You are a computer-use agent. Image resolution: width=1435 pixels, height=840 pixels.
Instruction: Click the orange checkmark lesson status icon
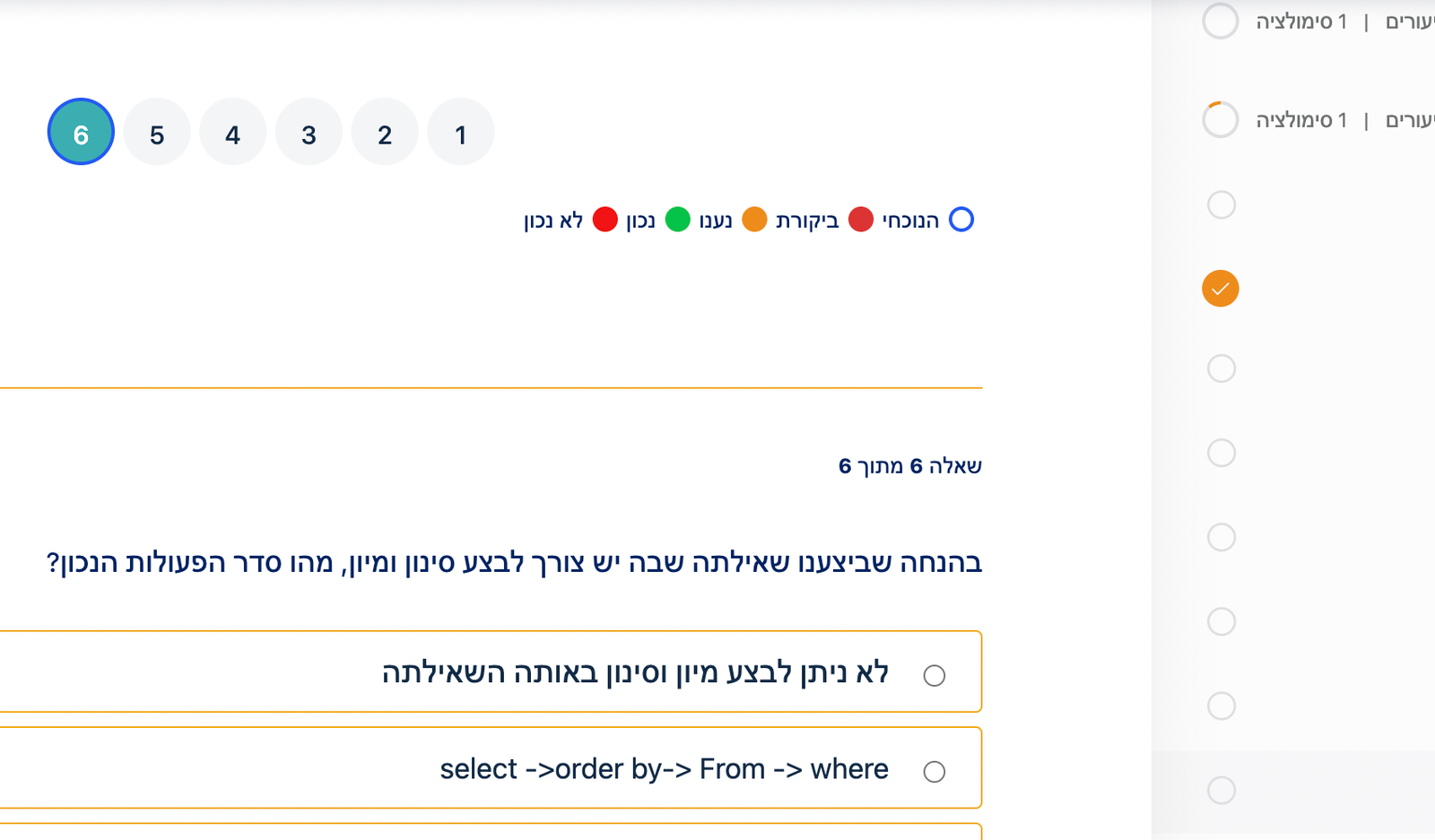1220,289
